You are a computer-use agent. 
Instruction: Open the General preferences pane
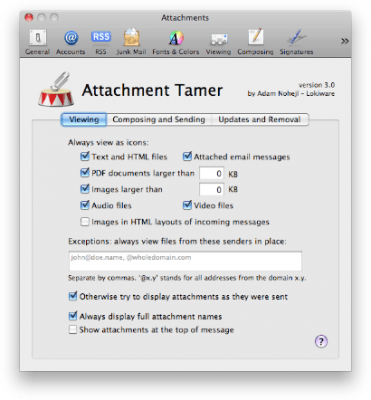[x=37, y=42]
